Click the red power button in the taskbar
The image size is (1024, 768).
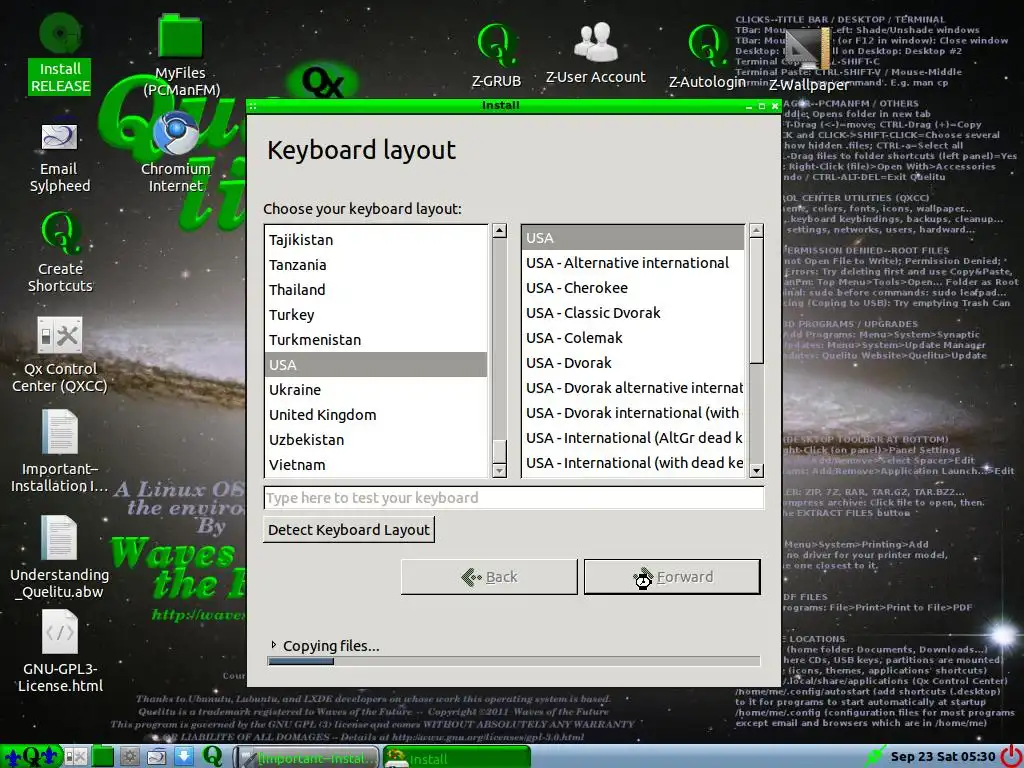pyautogui.click(x=1012, y=756)
